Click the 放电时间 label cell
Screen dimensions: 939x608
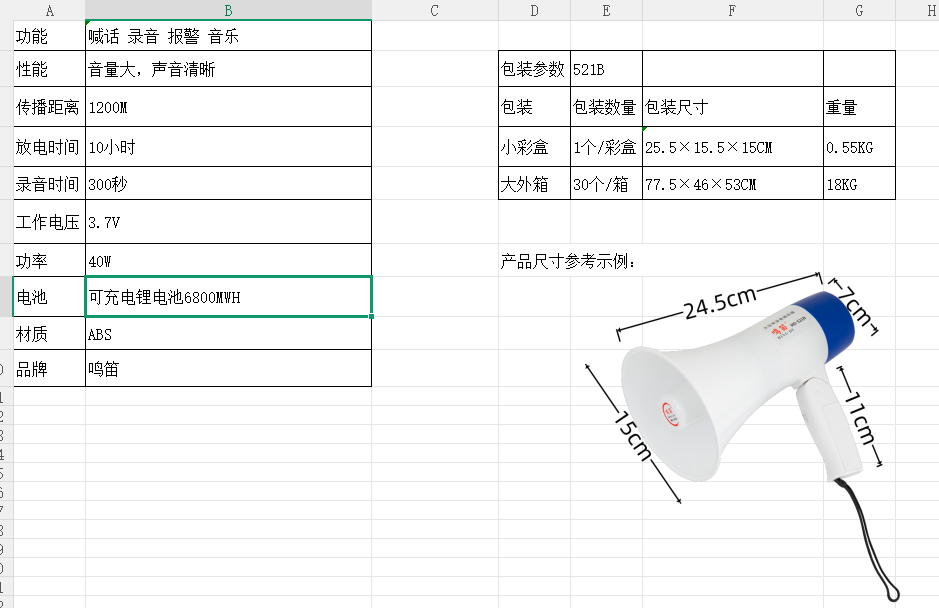pos(49,147)
